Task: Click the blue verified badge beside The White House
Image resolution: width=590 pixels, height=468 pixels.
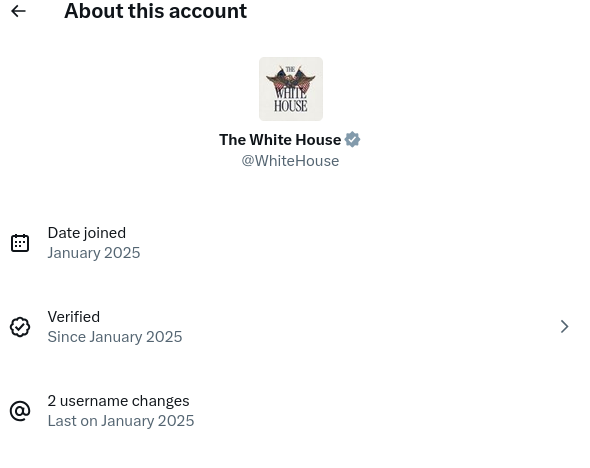Action: [352, 140]
